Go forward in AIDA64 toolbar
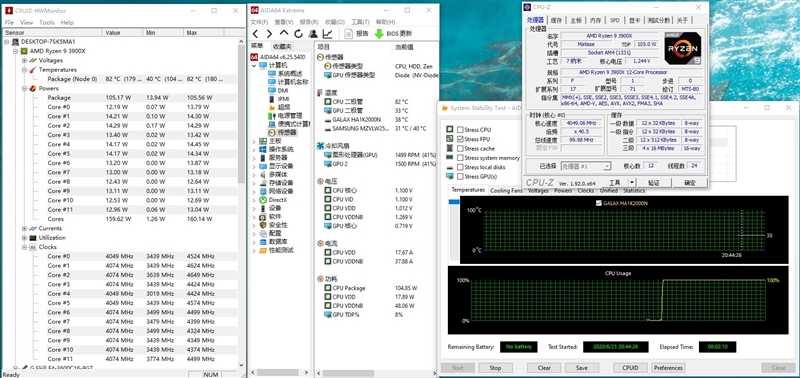Screen dimensions: 800x378 [269, 34]
